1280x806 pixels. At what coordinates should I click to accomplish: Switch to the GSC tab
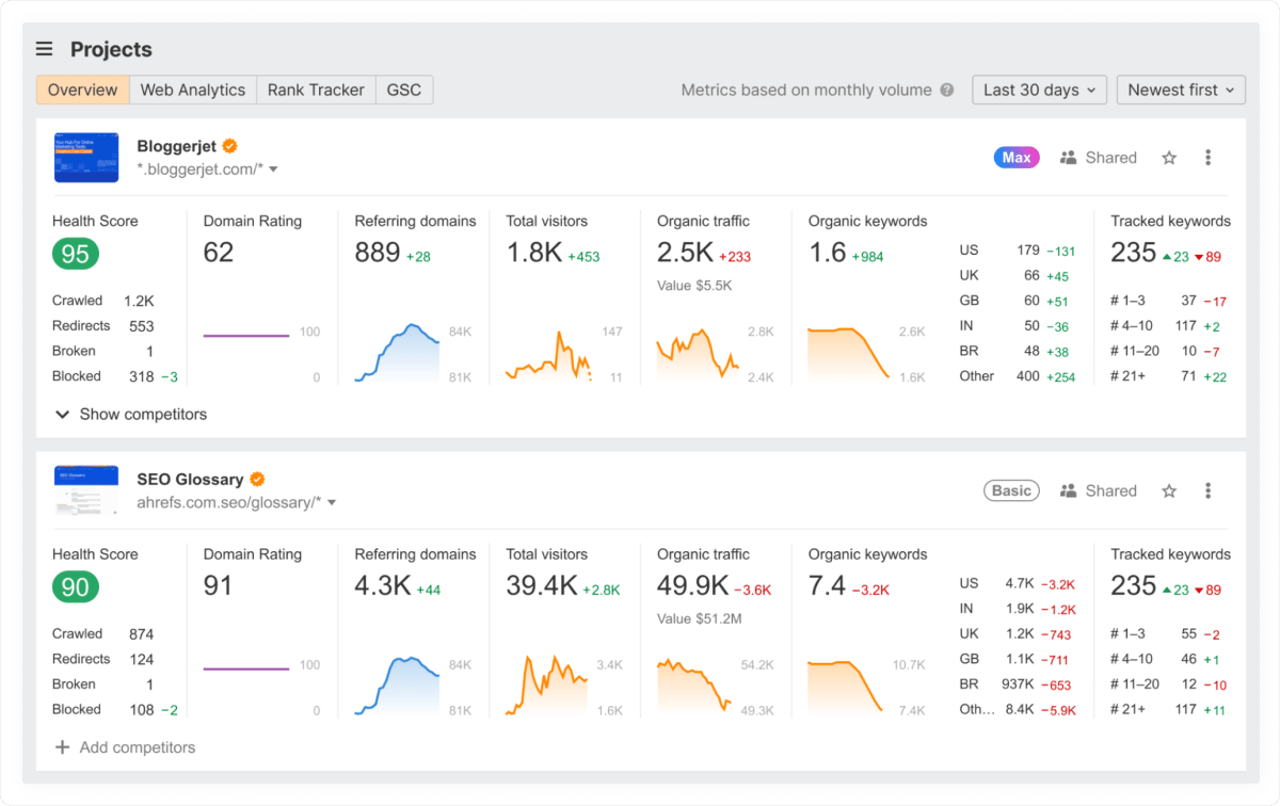pos(404,90)
